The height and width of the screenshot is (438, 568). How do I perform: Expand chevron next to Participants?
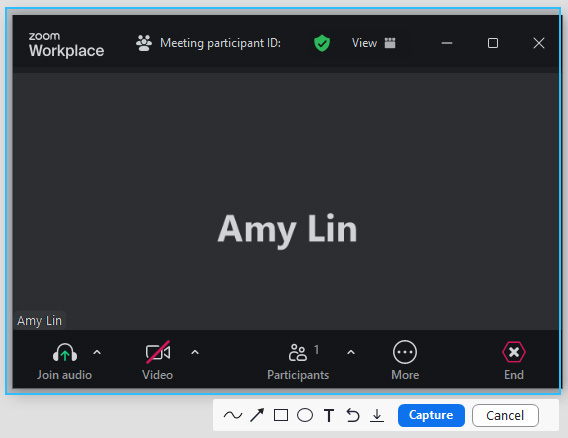click(351, 352)
